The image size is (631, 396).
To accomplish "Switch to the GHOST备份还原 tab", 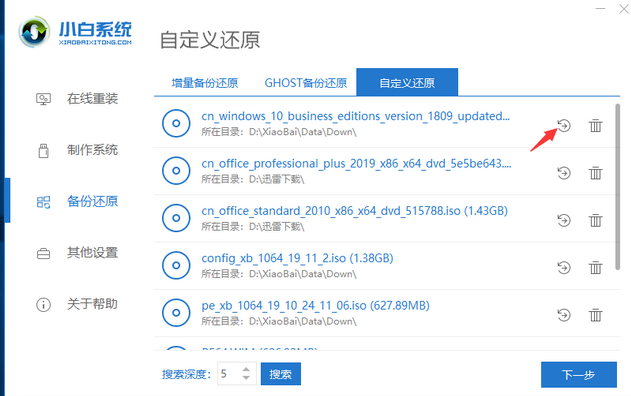I will point(305,83).
